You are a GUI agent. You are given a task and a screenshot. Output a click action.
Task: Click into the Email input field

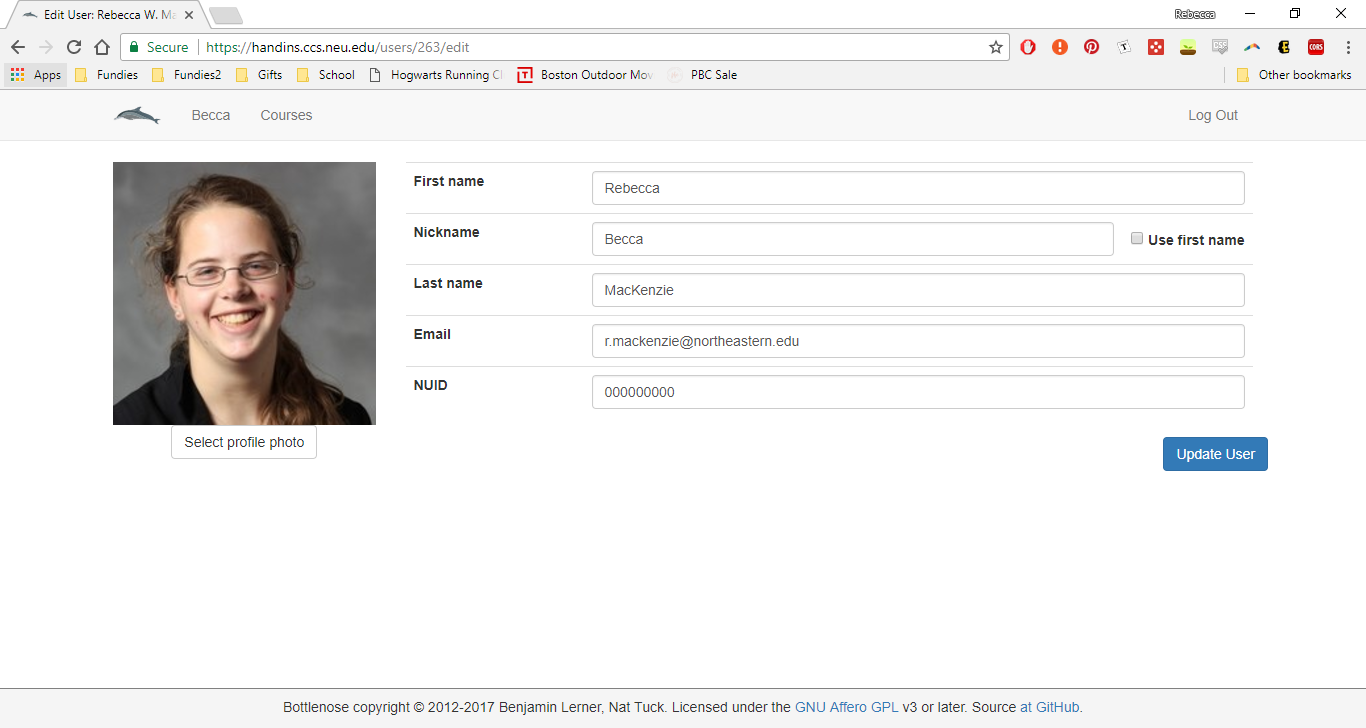[917, 341]
